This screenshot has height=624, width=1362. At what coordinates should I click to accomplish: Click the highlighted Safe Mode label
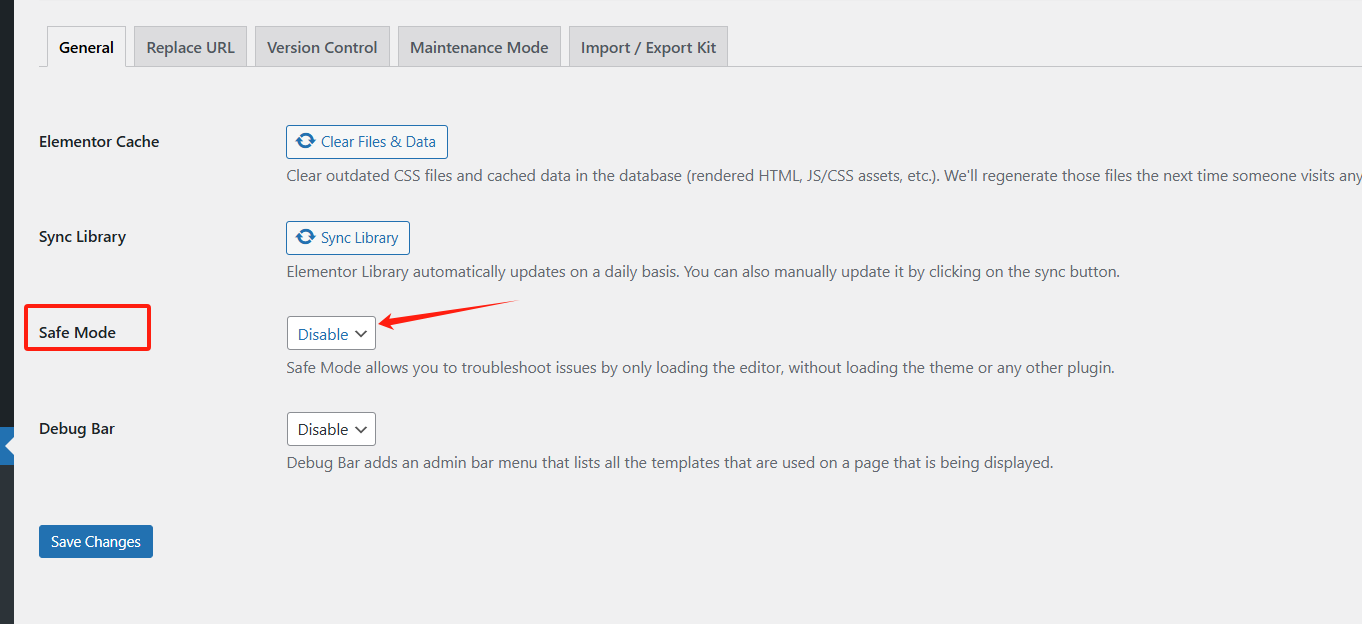pos(78,333)
